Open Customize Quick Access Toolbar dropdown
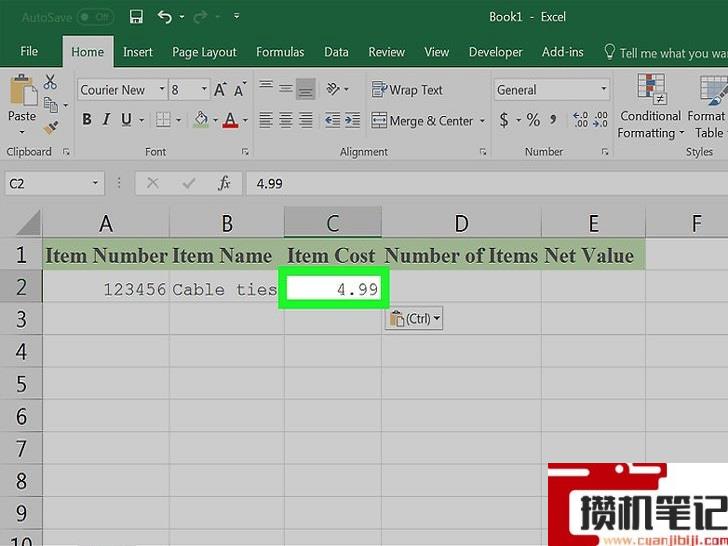The image size is (728, 546). coord(236,17)
